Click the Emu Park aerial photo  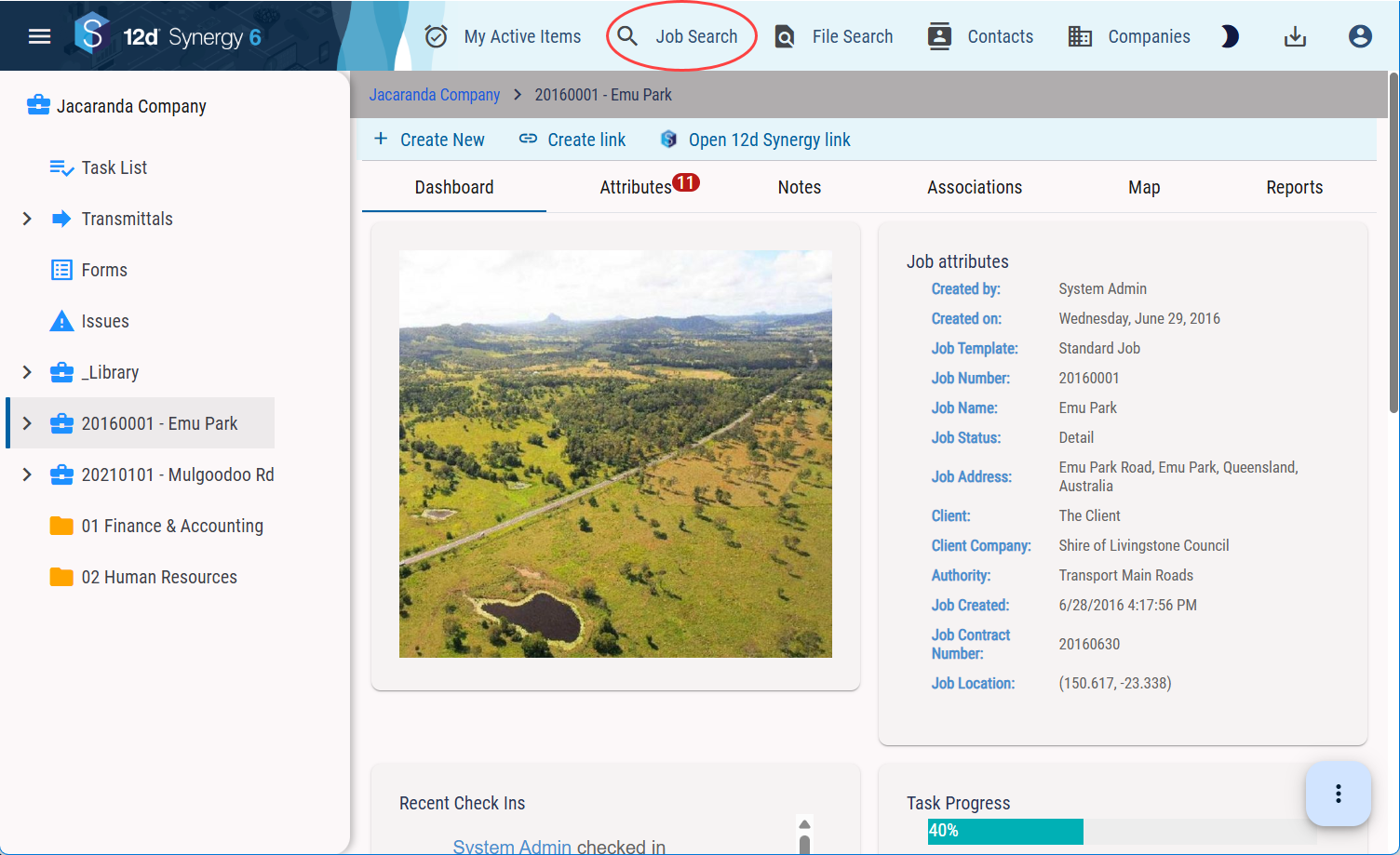(615, 454)
